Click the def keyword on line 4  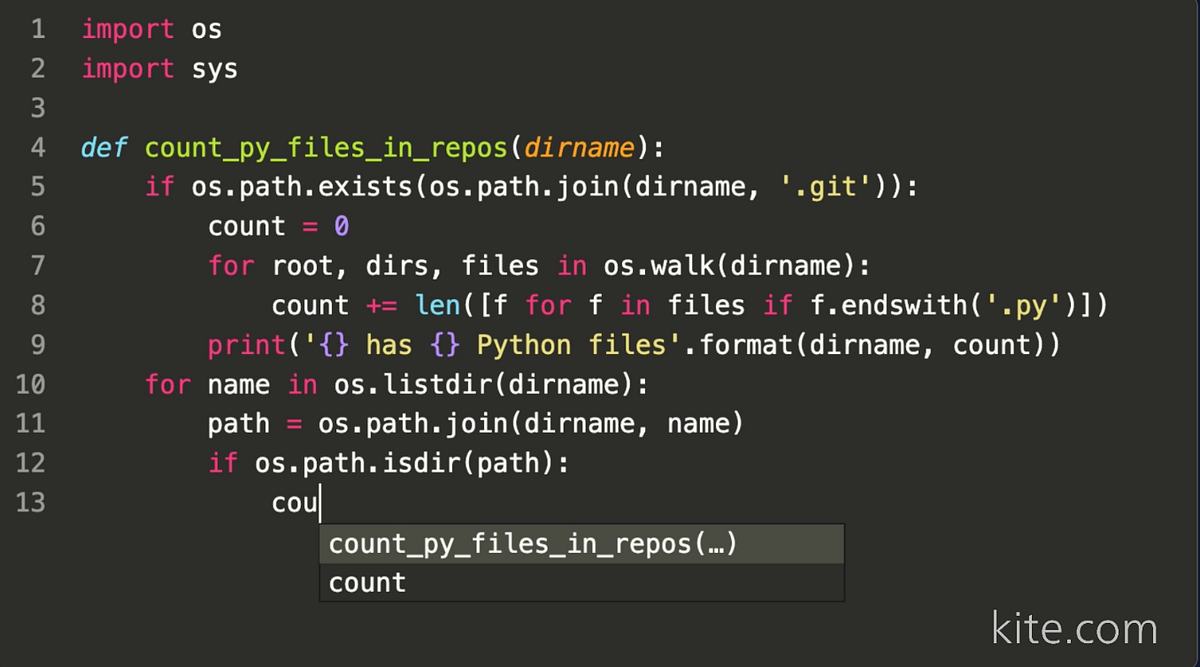coord(103,147)
